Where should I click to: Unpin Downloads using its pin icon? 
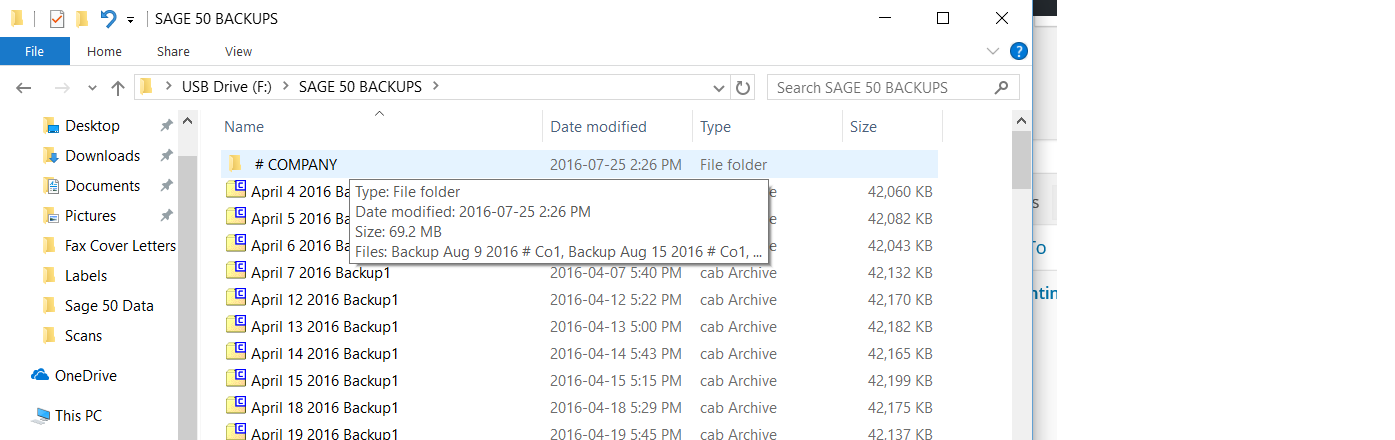point(166,156)
